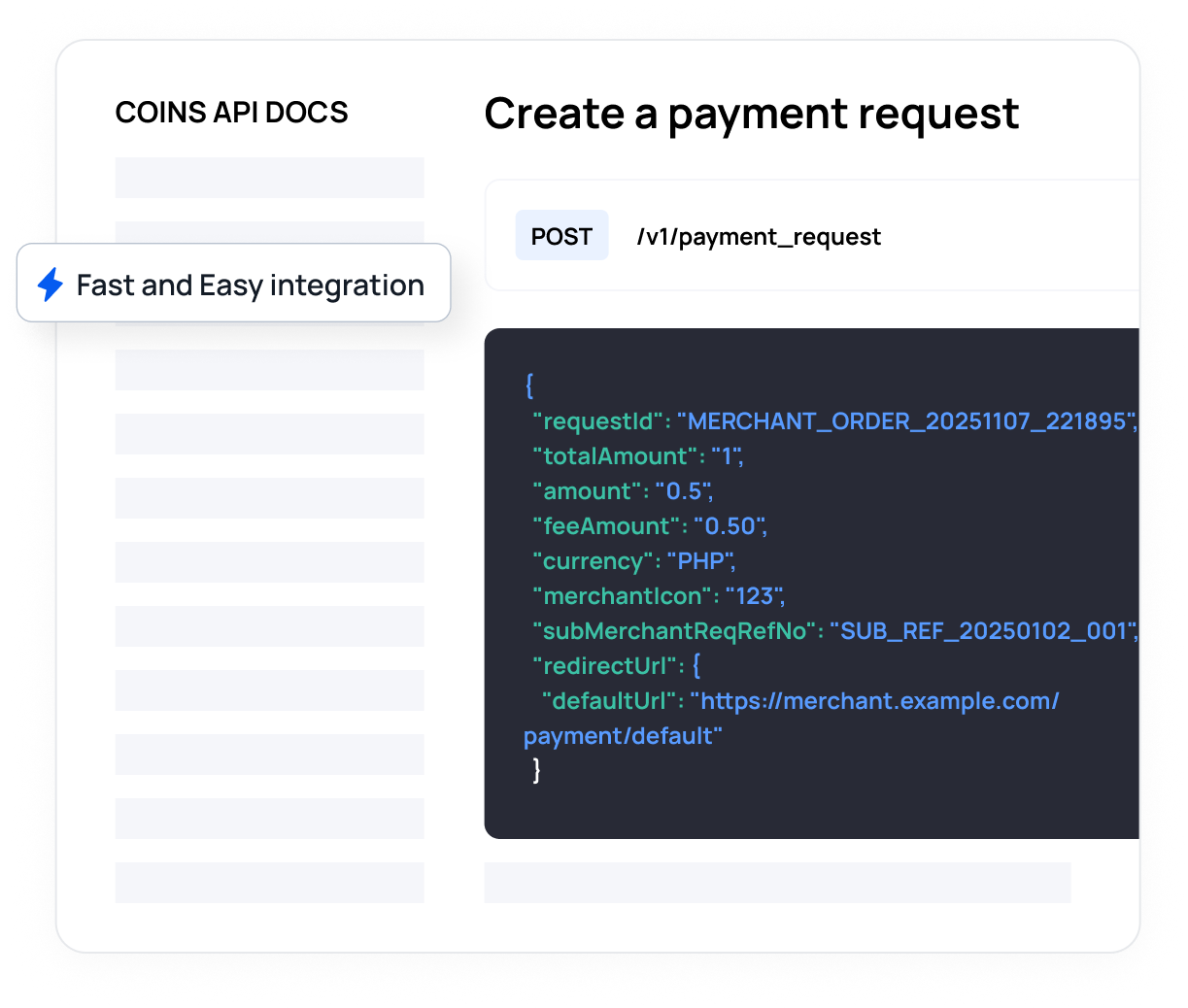Image resolution: width=1188 pixels, height=1008 pixels.
Task: Click the opening curly brace of JSON
Action: [529, 386]
